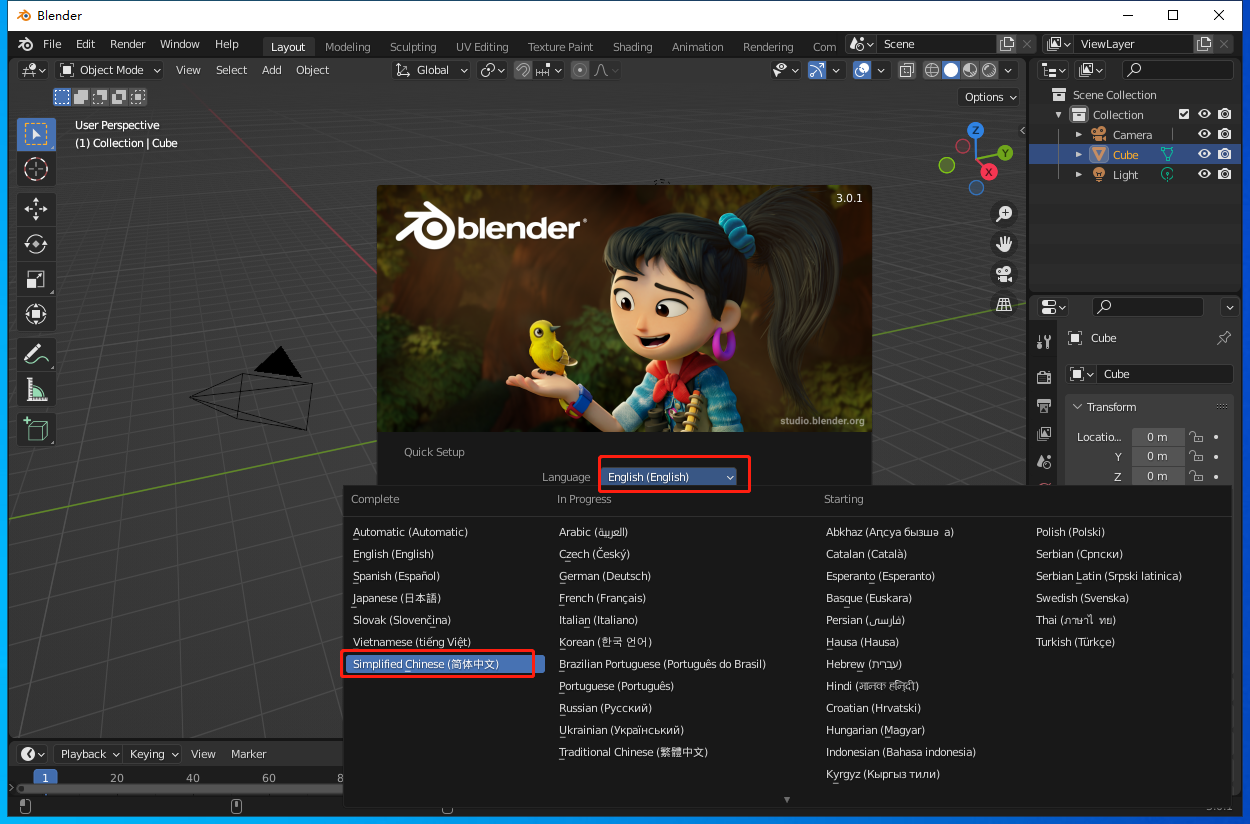Open the shading options dropdown arrow

point(1009,70)
